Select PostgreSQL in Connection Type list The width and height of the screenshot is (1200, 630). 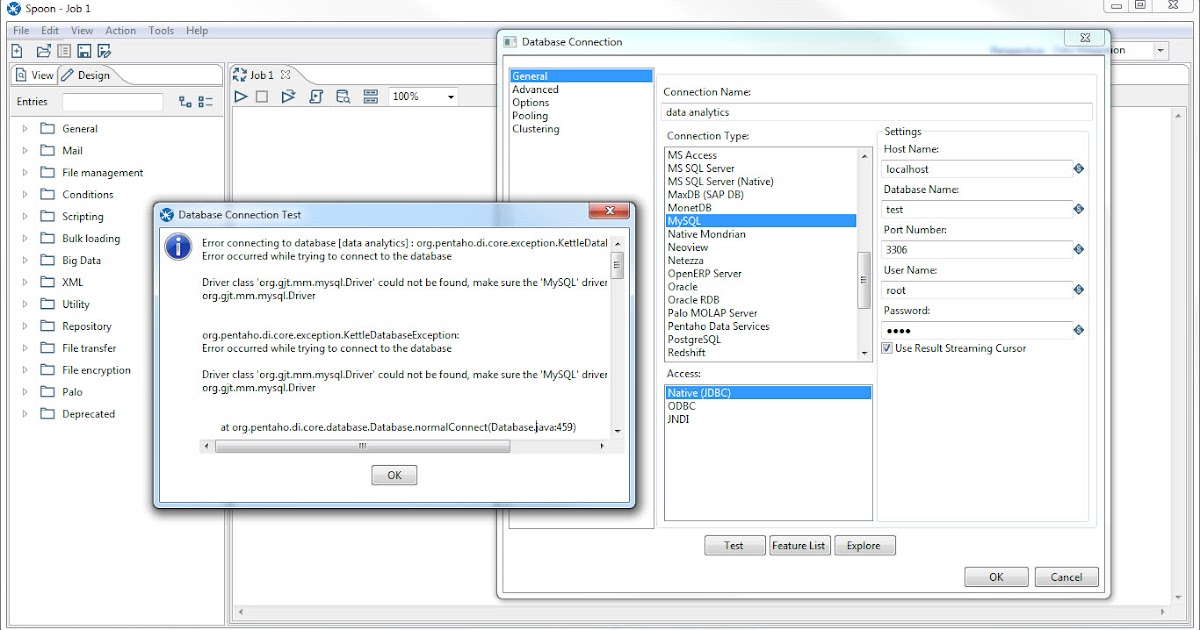(694, 340)
